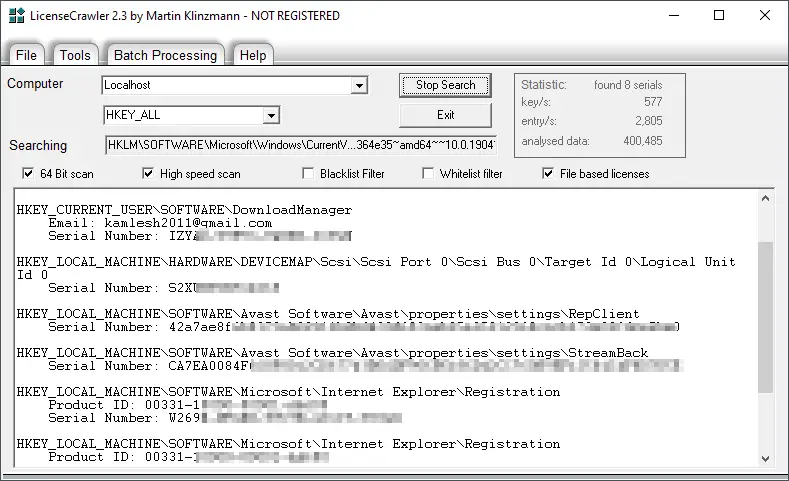Click the analysed data value 400,485
This screenshot has height=481, width=789.
[x=643, y=141]
